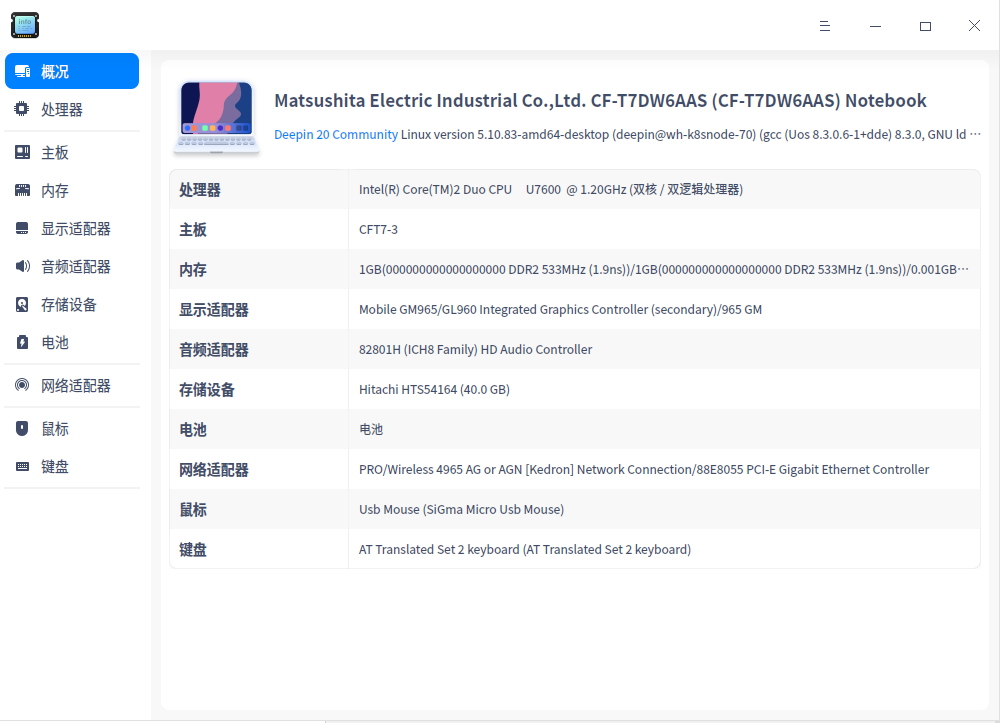Open 内存 (Memory) via its sidebar icon
Viewport: 1000px width, 723px height.
21,189
